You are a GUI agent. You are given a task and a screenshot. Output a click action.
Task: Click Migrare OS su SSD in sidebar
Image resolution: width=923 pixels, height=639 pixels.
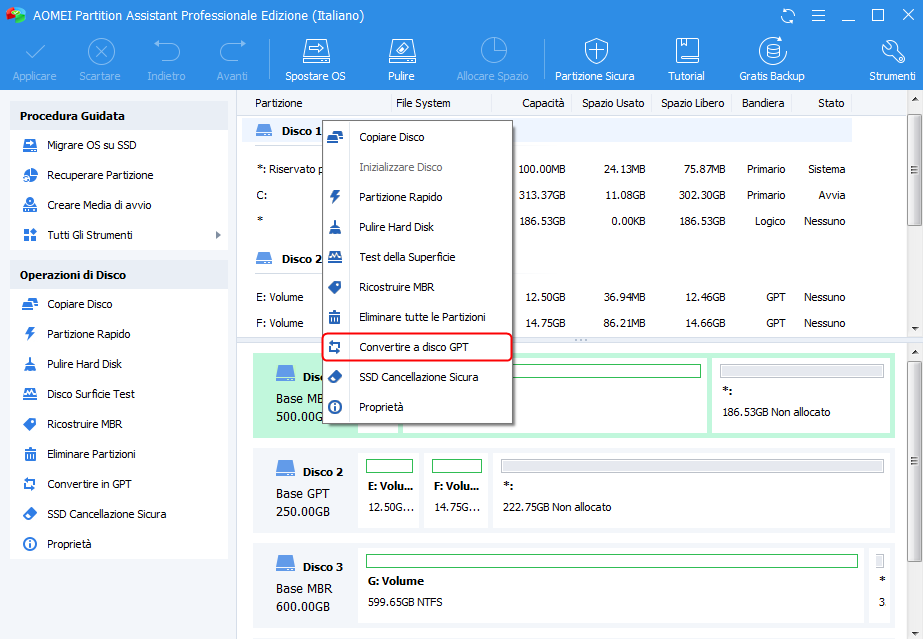click(x=91, y=145)
